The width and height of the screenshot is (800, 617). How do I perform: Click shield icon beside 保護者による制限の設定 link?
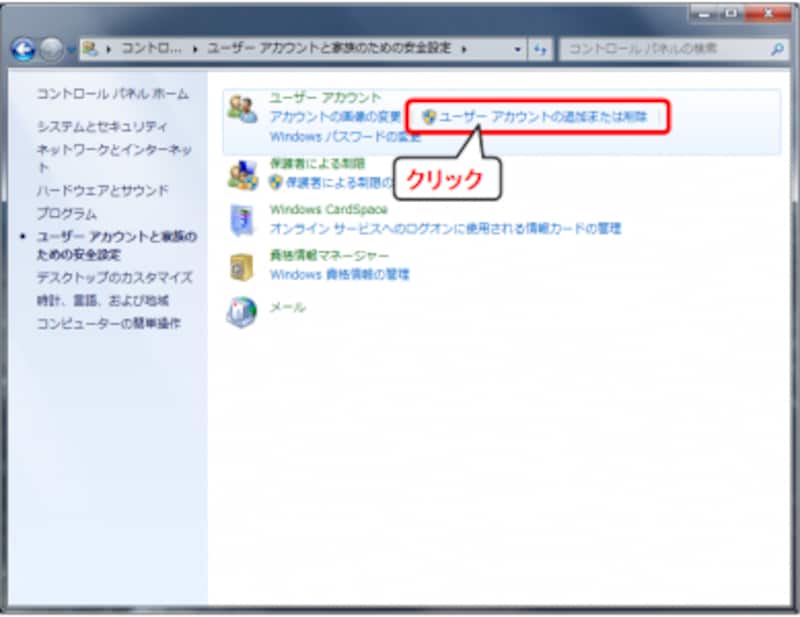(x=276, y=182)
